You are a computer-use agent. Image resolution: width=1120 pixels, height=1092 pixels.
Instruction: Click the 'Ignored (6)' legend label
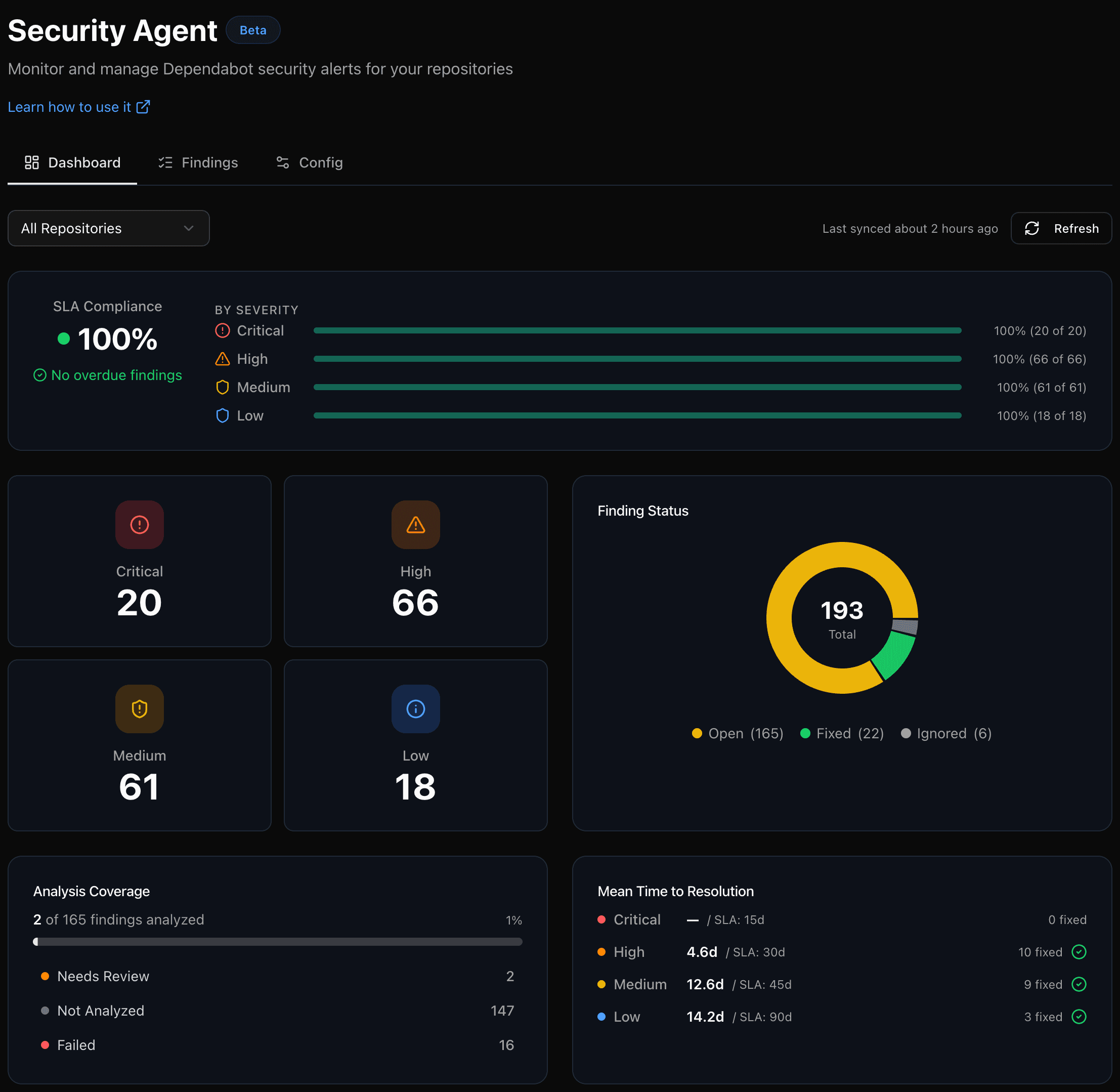954,734
